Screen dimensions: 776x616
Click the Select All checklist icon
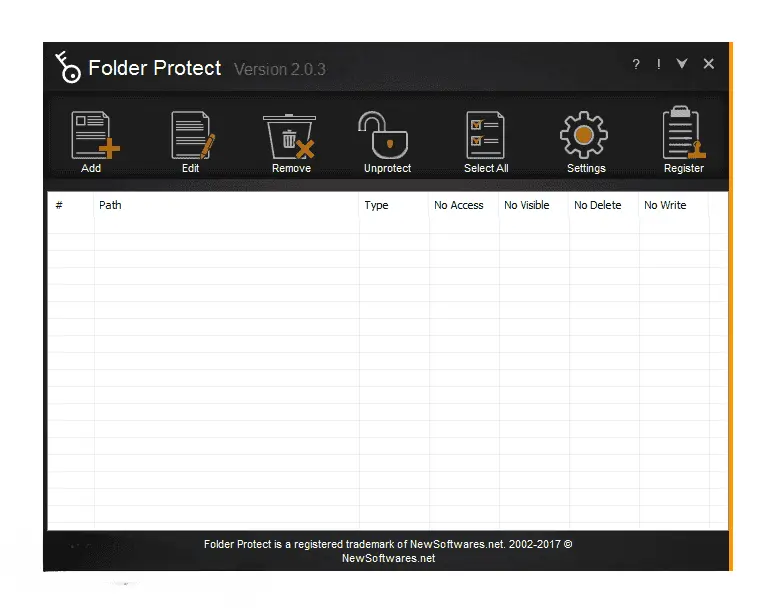tap(485, 135)
